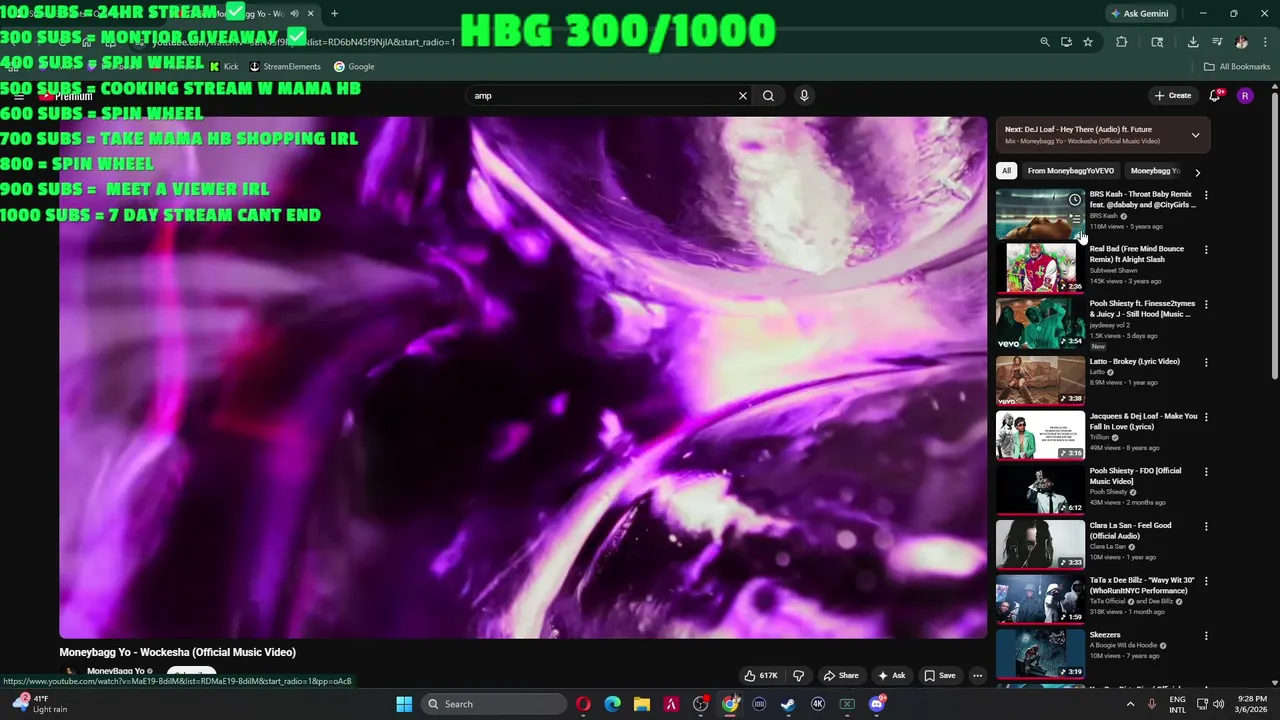1280x720 pixels.
Task: Open options menu for Latto Brokey video
Action: (x=1206, y=362)
